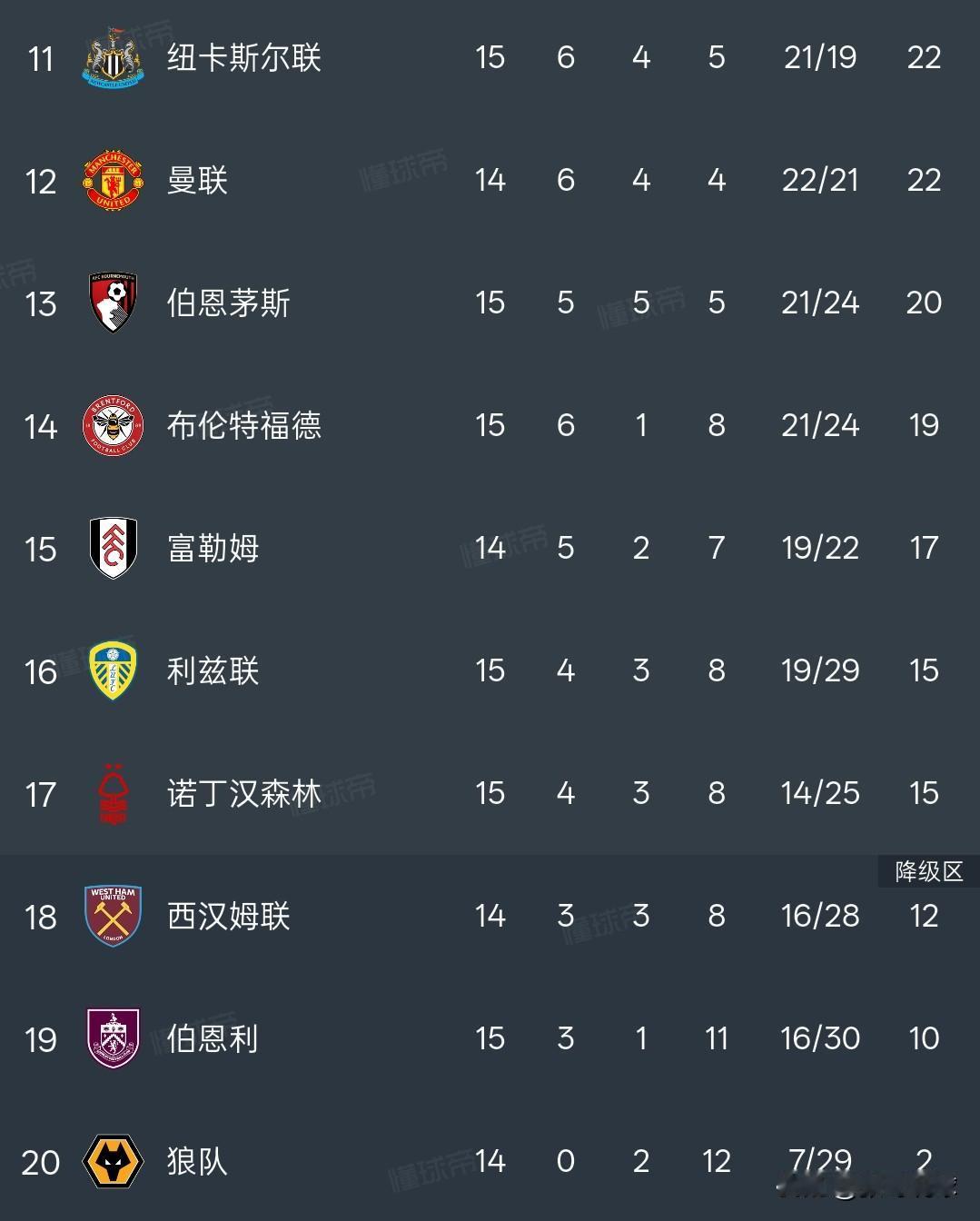Image resolution: width=980 pixels, height=1221 pixels.
Task: Select the rank 16 利兹联 row
Action: click(490, 671)
